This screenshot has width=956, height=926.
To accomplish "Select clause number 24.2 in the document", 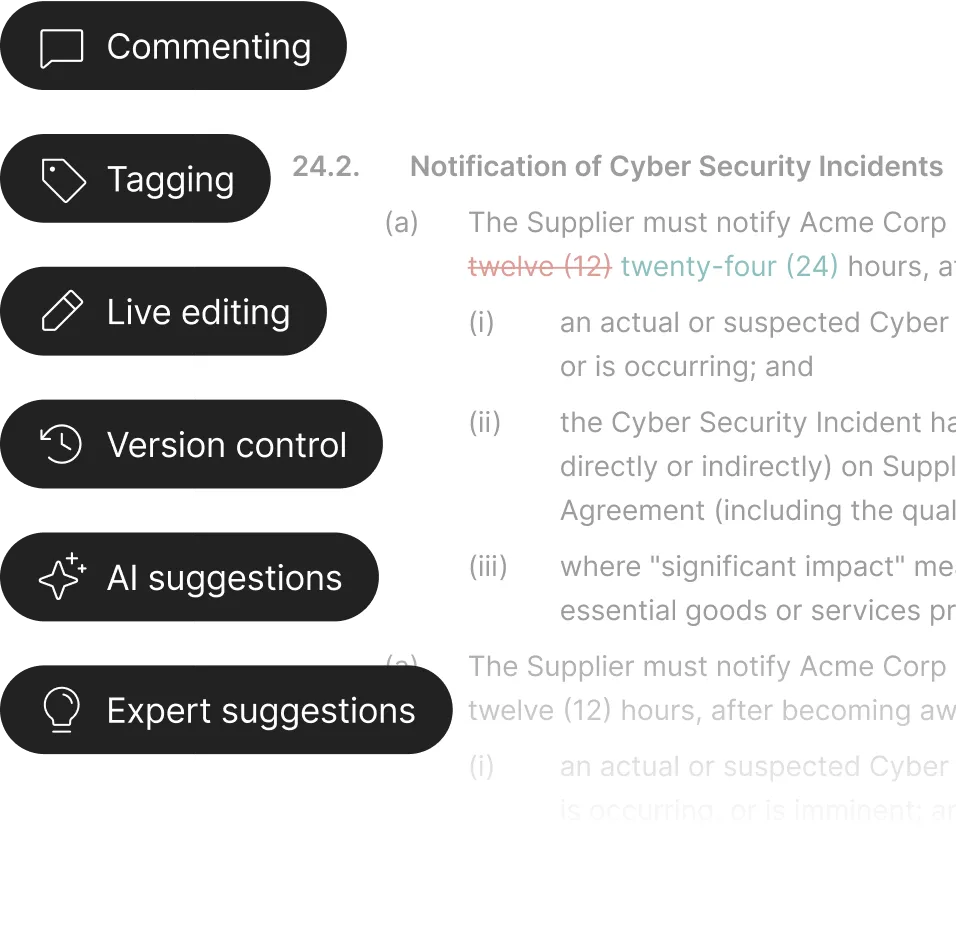I will tap(325, 166).
